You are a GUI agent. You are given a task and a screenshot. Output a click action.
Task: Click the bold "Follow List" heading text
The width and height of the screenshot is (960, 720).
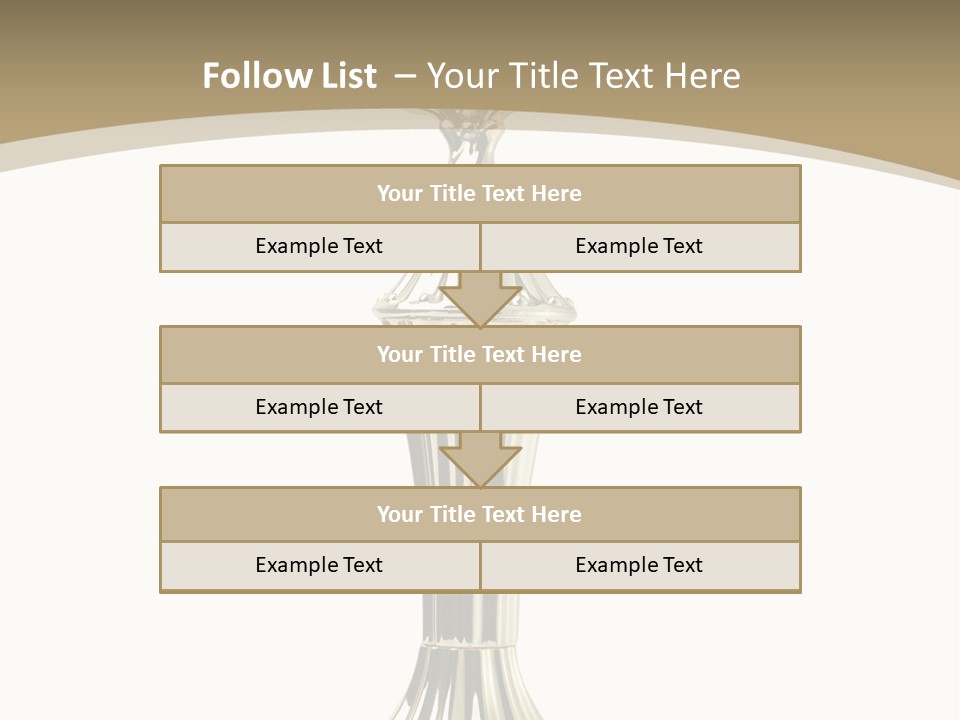tap(289, 76)
